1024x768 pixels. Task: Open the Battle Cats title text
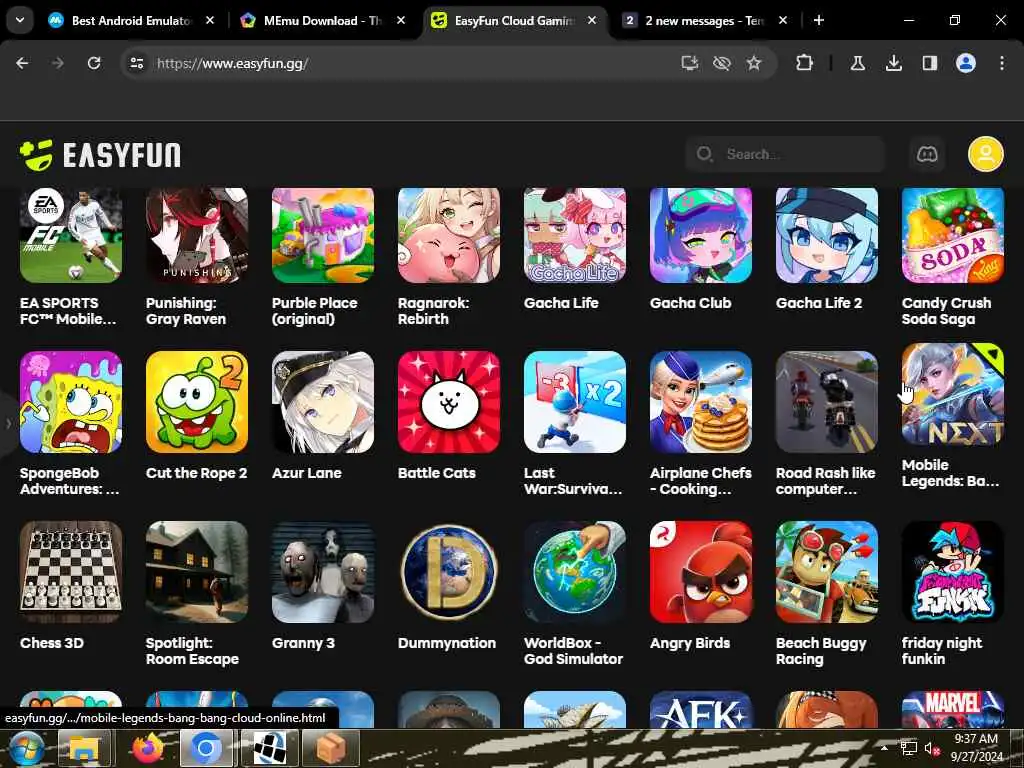[437, 473]
